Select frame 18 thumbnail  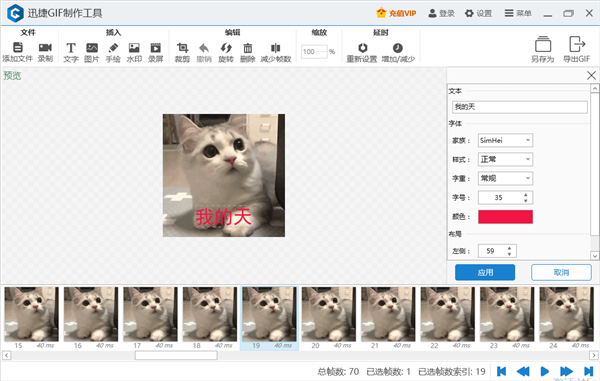click(210, 314)
